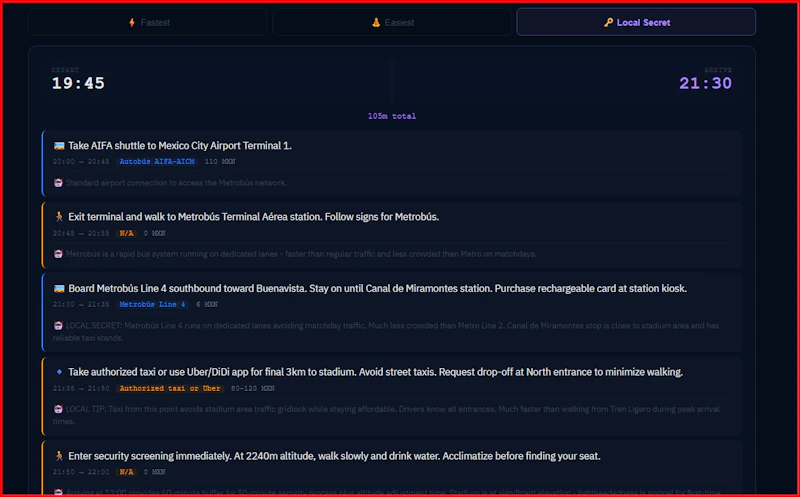Click the LOCAL TIP taxi note text

pyautogui.click(x=386, y=415)
